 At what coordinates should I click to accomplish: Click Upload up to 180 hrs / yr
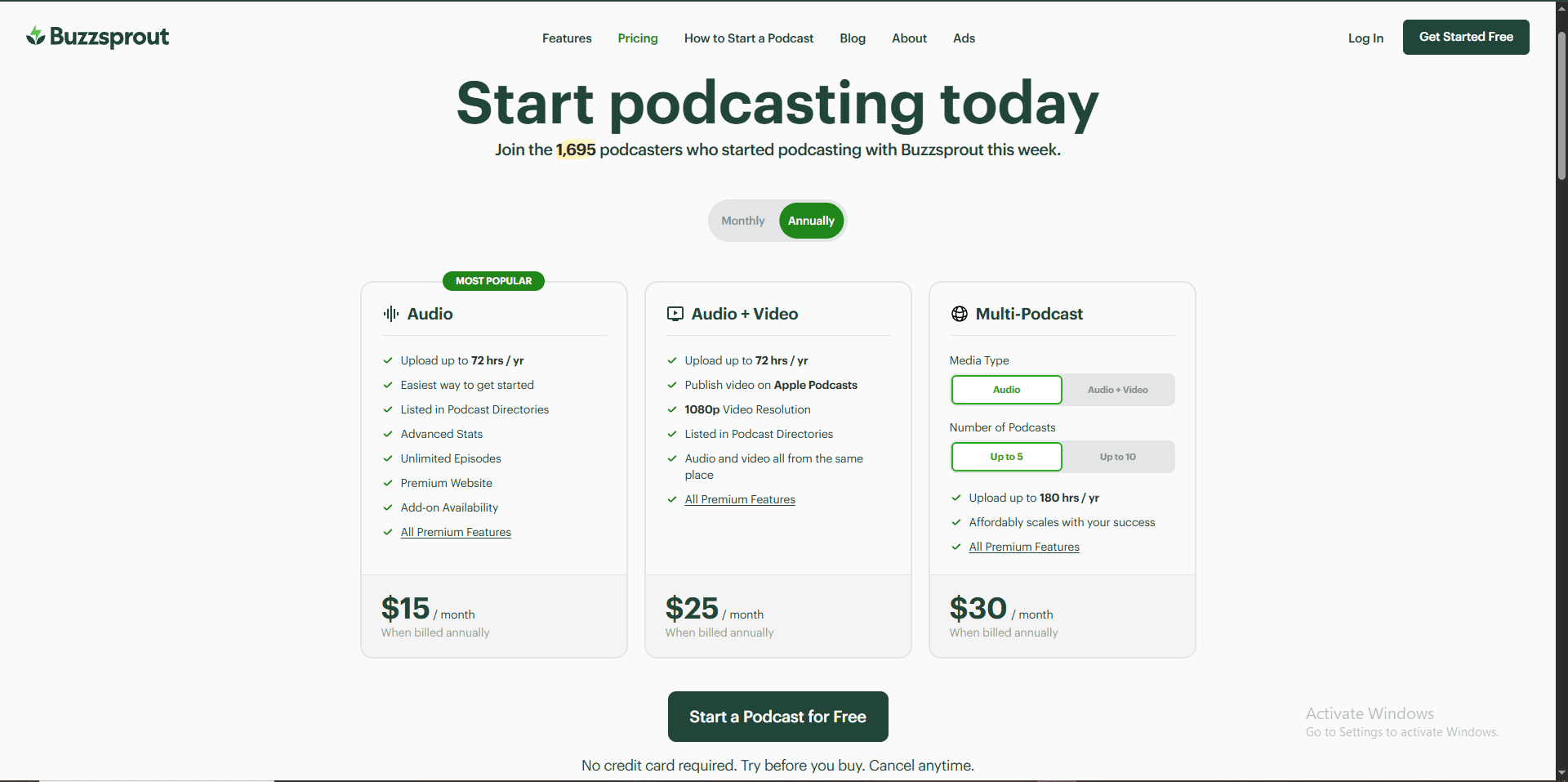(x=1034, y=498)
